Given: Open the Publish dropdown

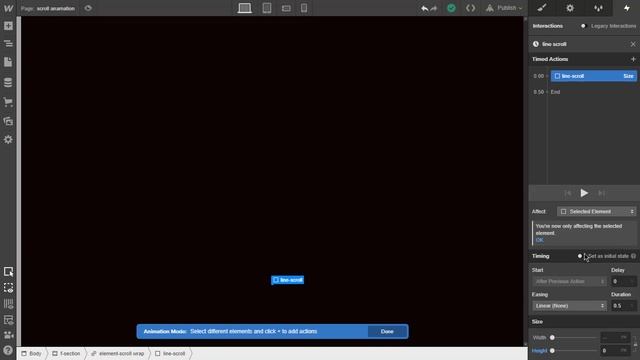Looking at the screenshot, I should click(504, 8).
